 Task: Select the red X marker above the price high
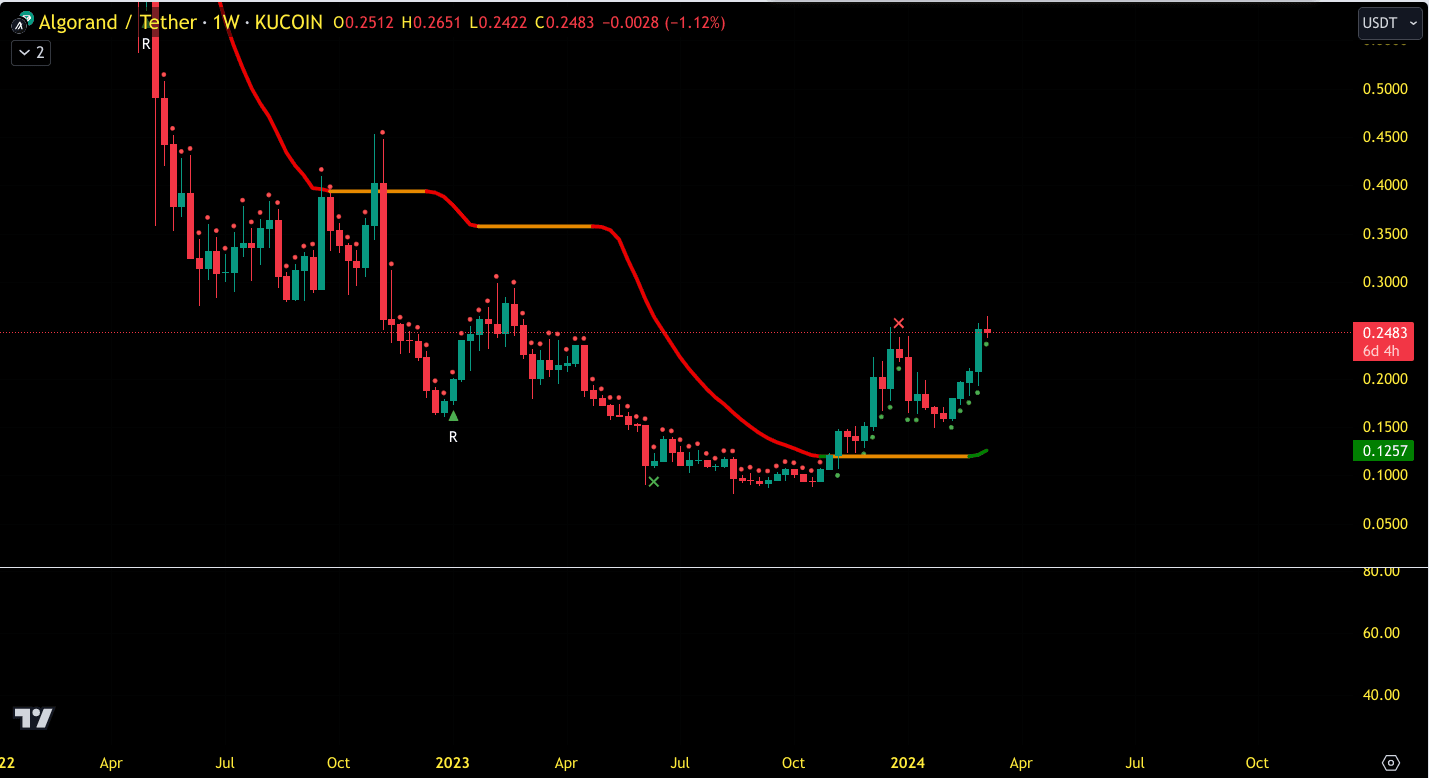coord(899,323)
